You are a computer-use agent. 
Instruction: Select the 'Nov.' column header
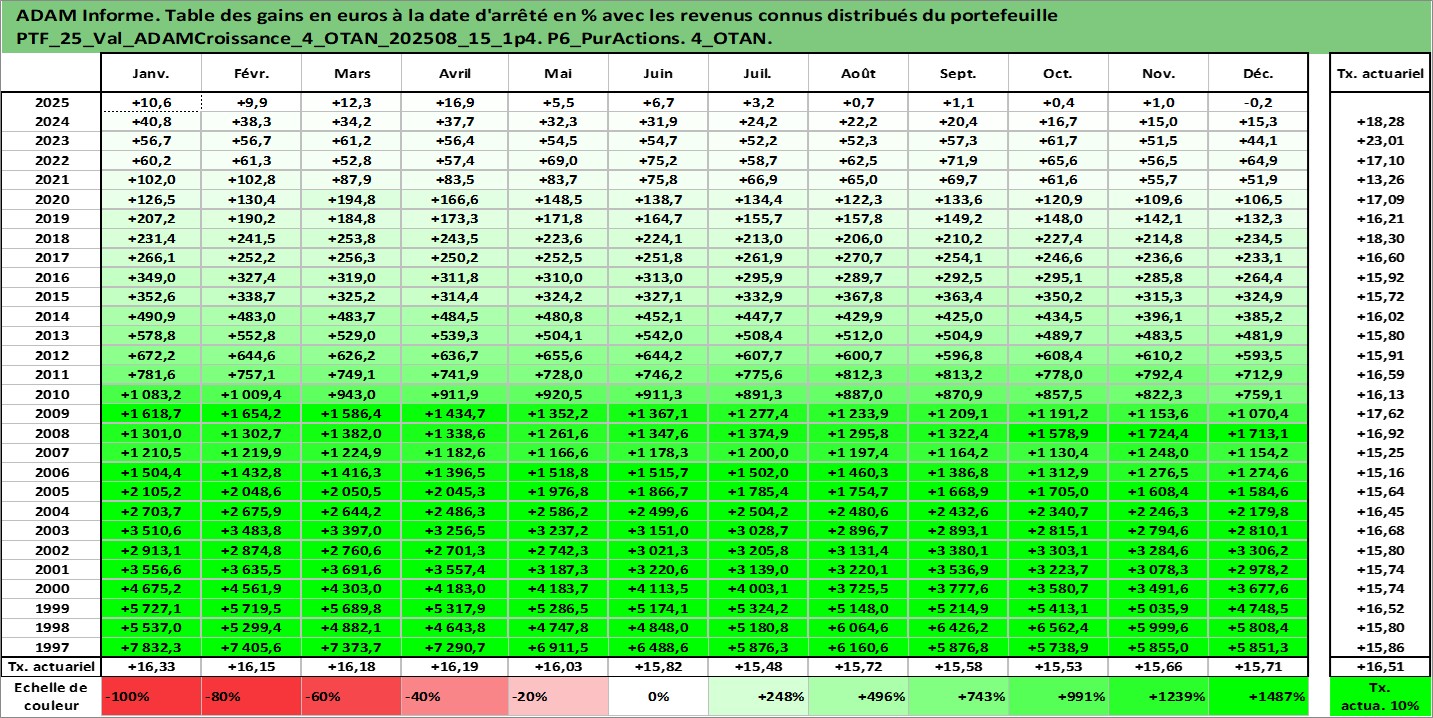point(1158,74)
